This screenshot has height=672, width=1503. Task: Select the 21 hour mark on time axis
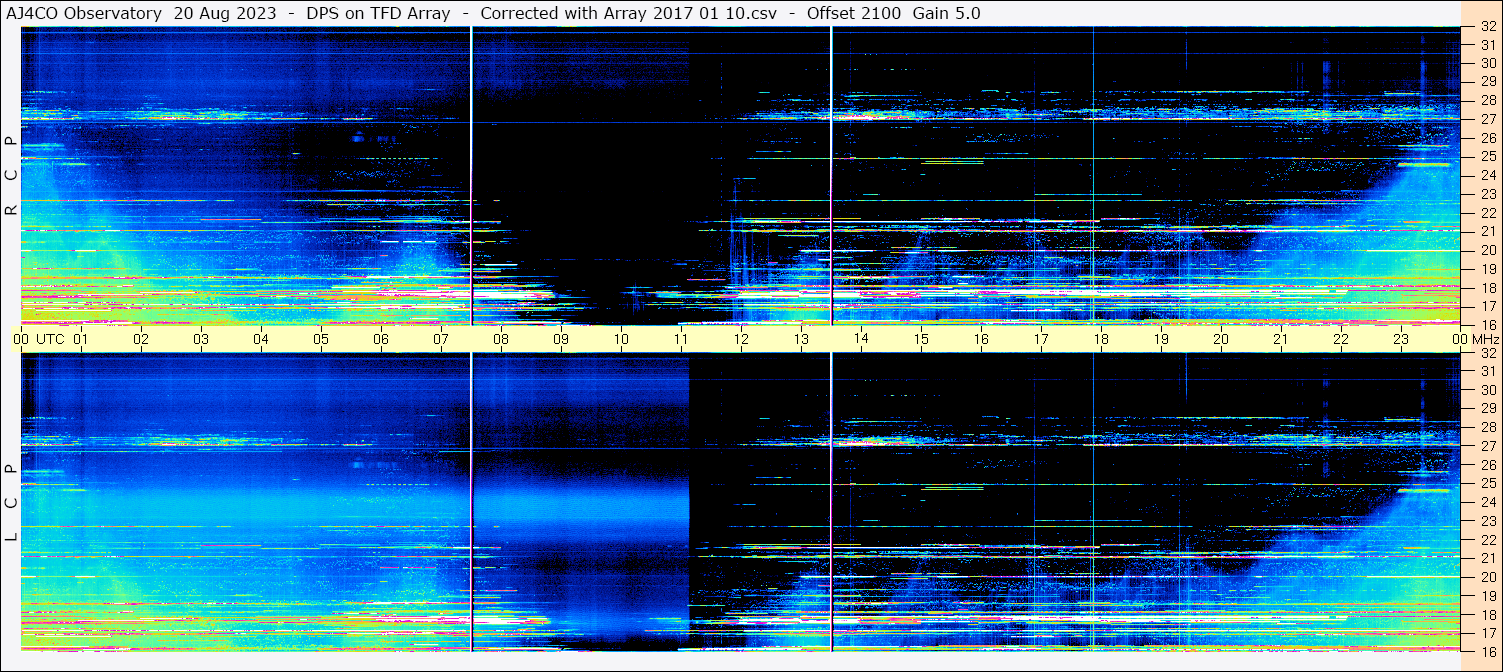click(1281, 339)
